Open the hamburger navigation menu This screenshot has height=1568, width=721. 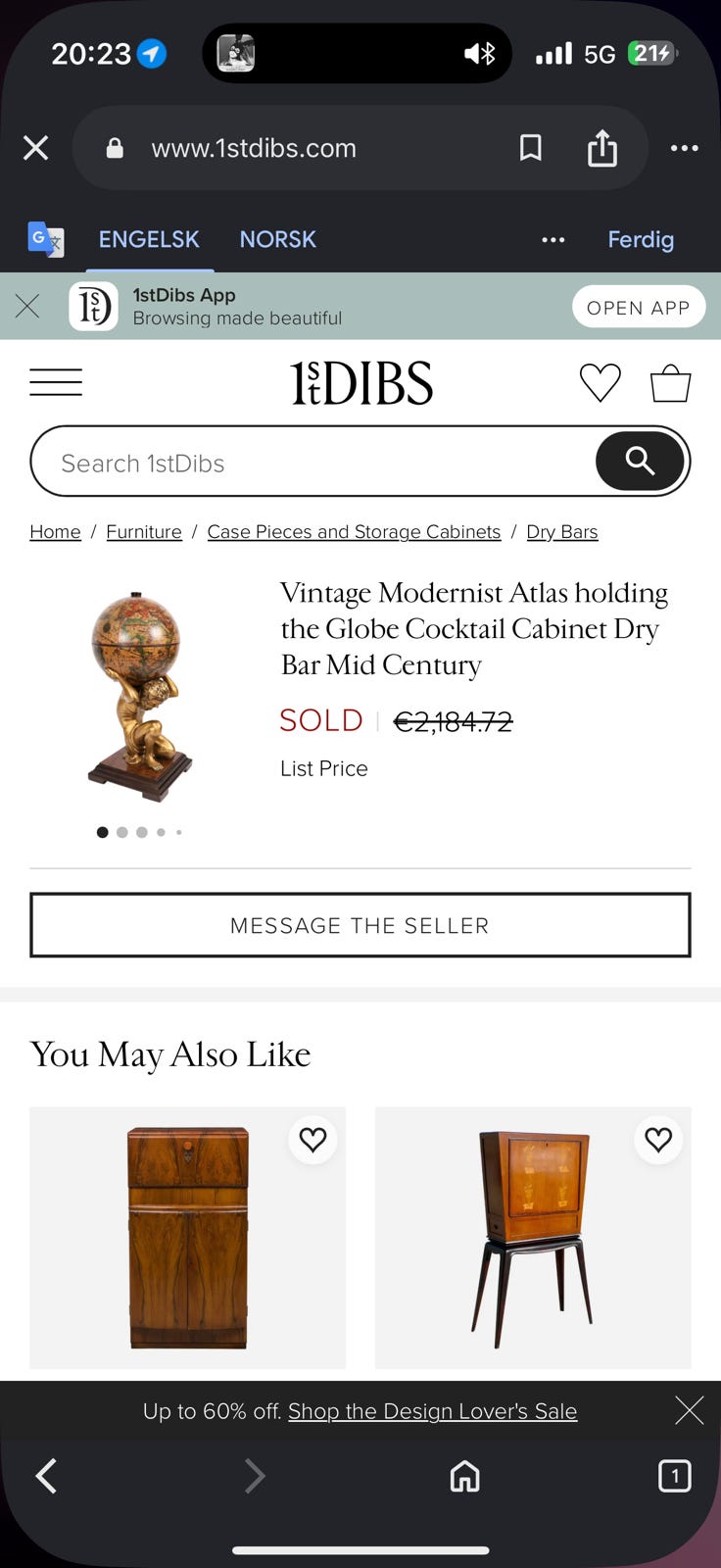point(56,382)
